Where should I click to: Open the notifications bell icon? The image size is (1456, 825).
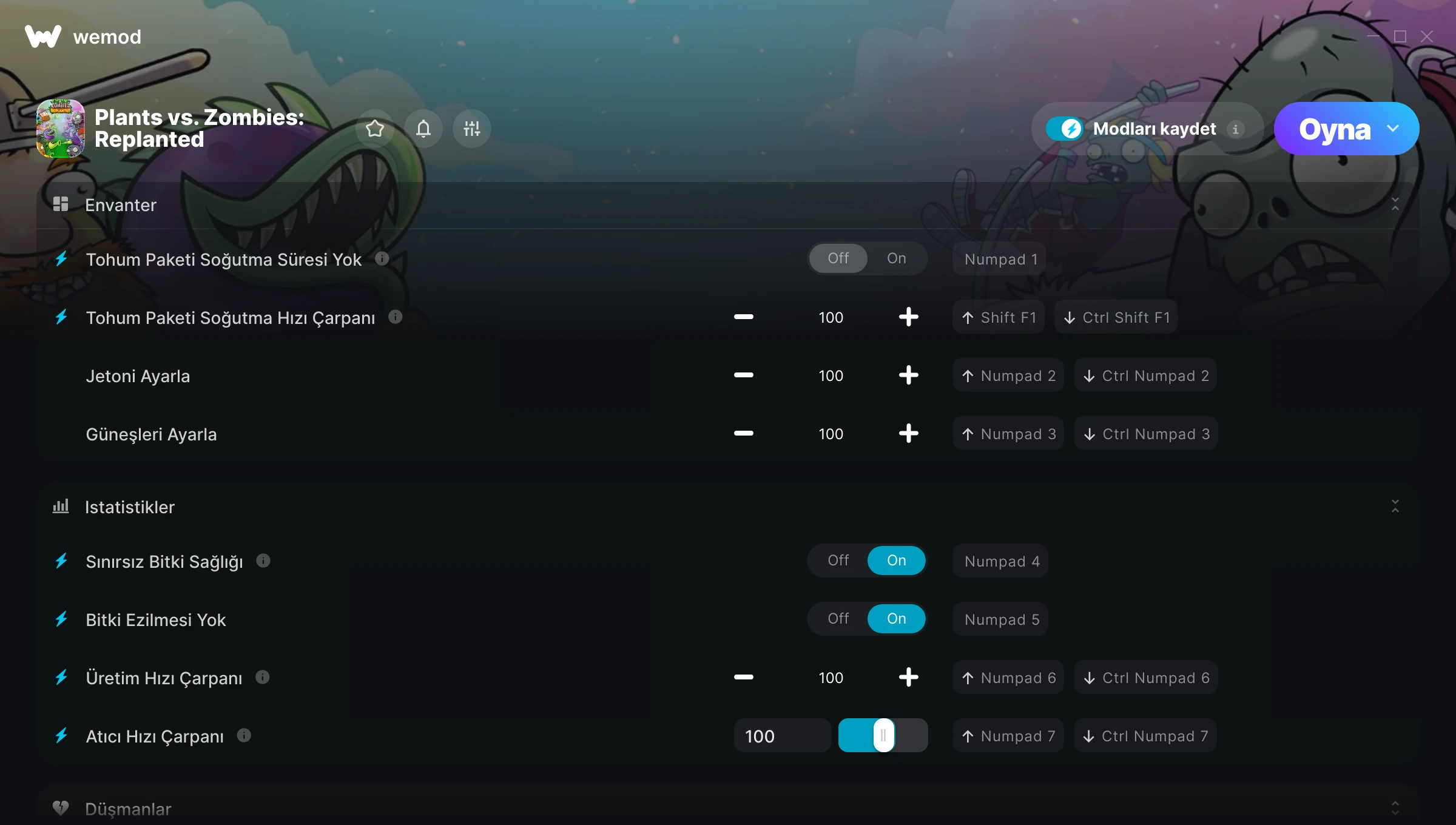coord(423,129)
